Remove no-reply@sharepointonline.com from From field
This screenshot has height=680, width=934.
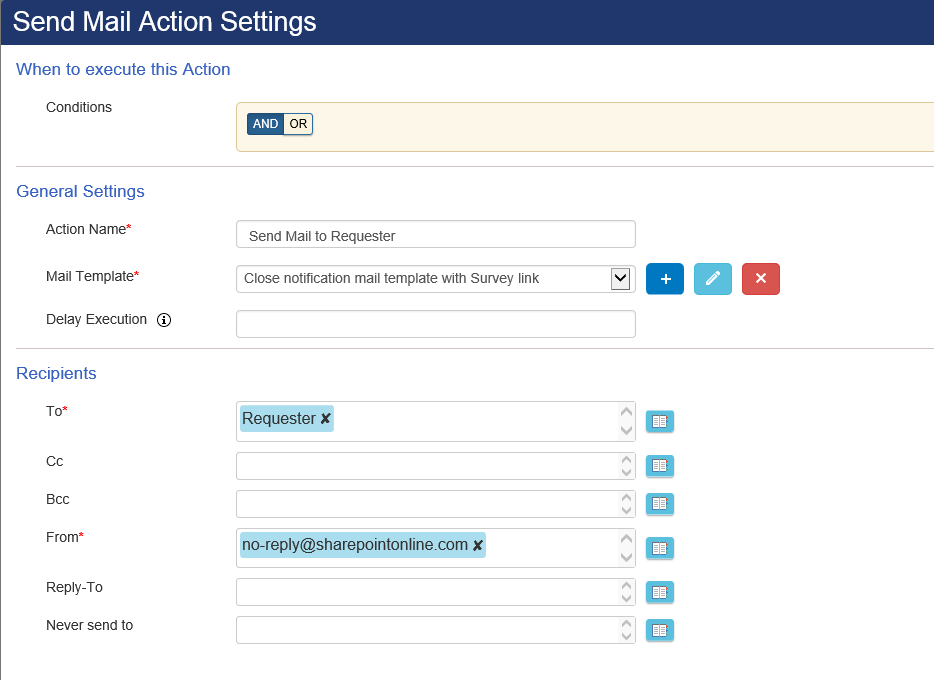tap(478, 545)
